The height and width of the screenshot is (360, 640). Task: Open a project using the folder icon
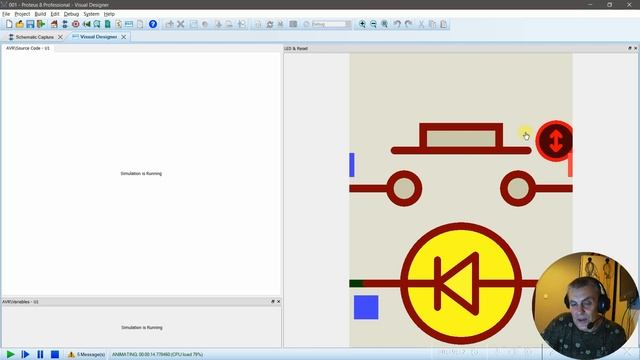(x=20, y=24)
